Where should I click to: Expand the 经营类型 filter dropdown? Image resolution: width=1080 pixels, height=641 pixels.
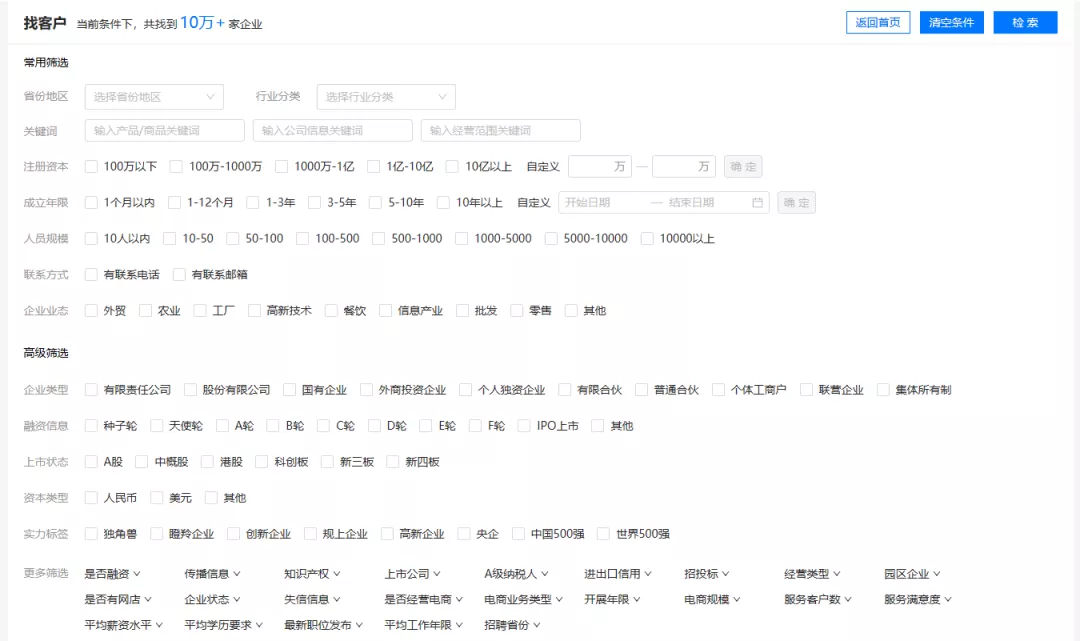[812, 574]
